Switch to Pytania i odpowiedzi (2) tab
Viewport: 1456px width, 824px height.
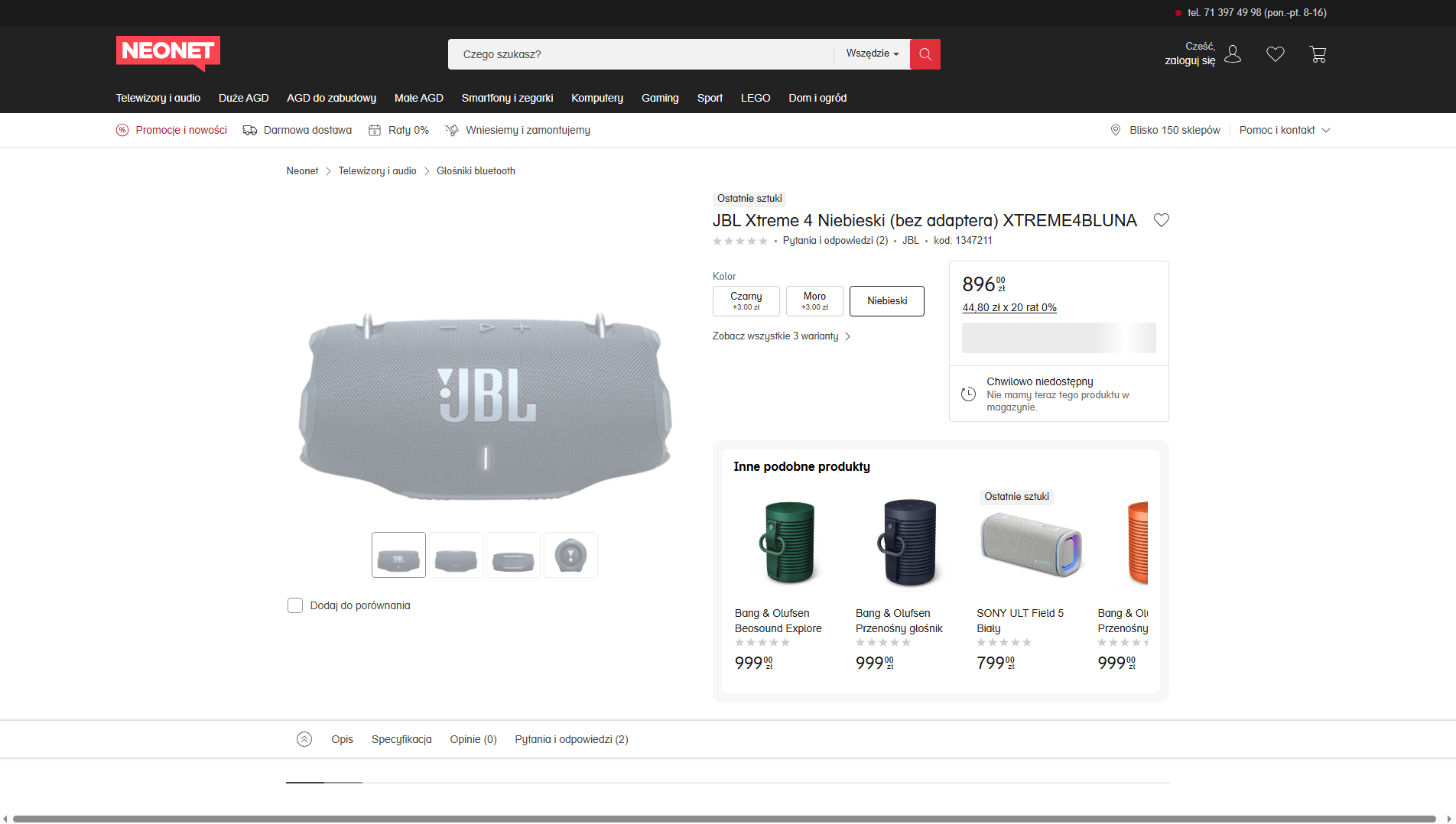[571, 739]
